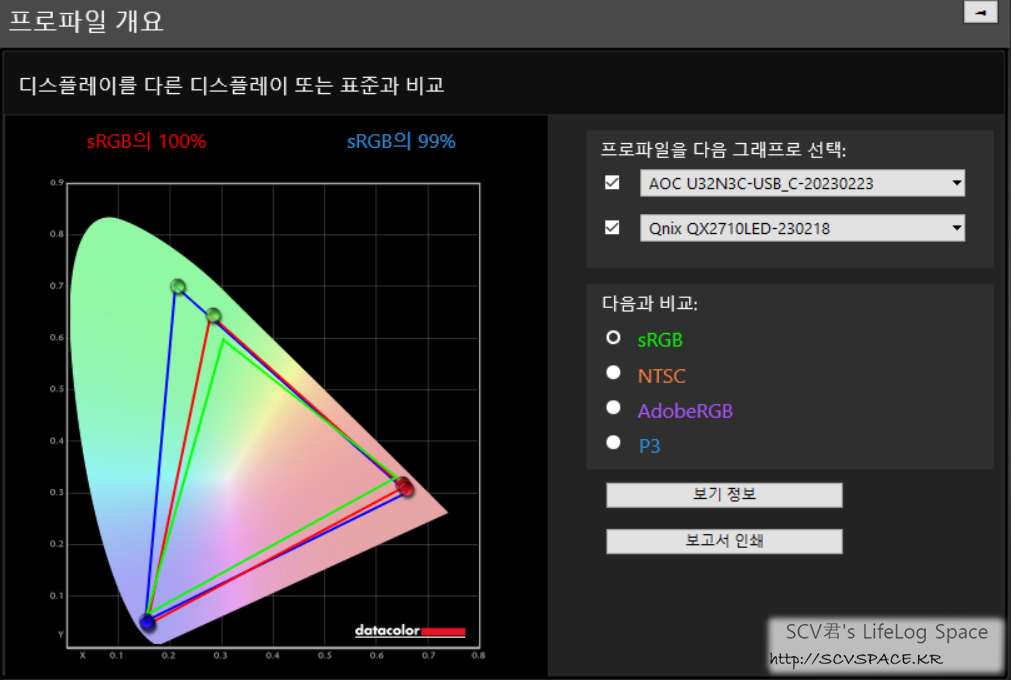Image resolution: width=1011 pixels, height=680 pixels.
Task: Click the pin icon at top right
Action: 980,12
